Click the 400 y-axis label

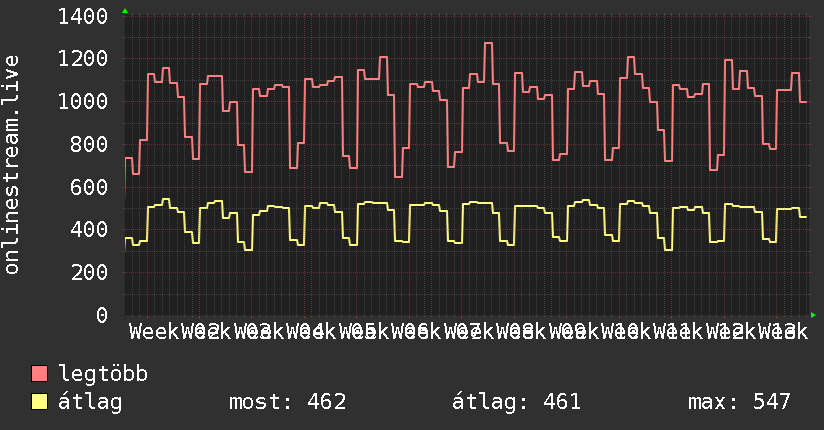[89, 230]
